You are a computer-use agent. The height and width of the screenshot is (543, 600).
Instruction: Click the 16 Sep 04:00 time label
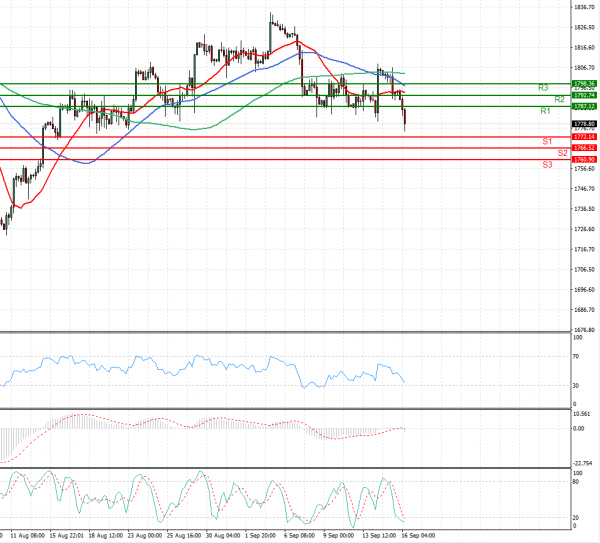(418, 535)
